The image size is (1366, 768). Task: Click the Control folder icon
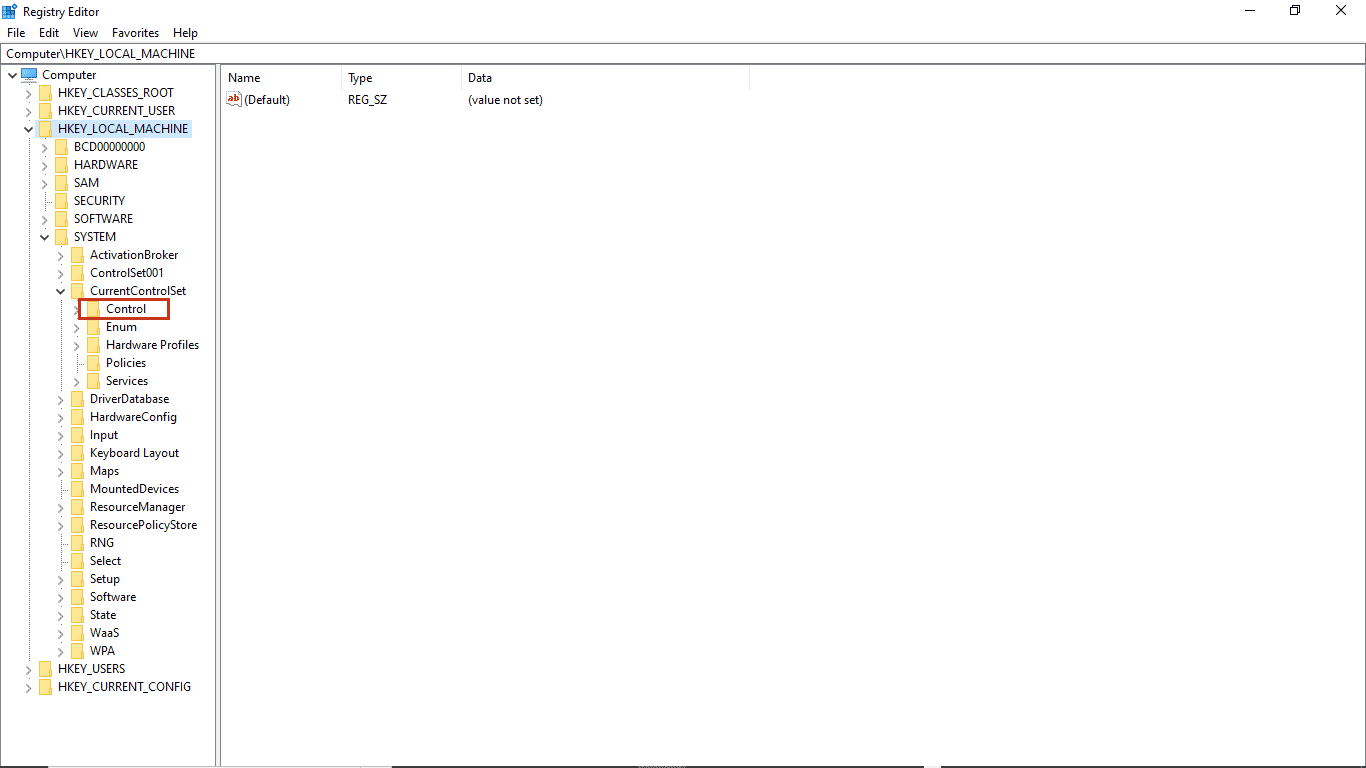(93, 309)
